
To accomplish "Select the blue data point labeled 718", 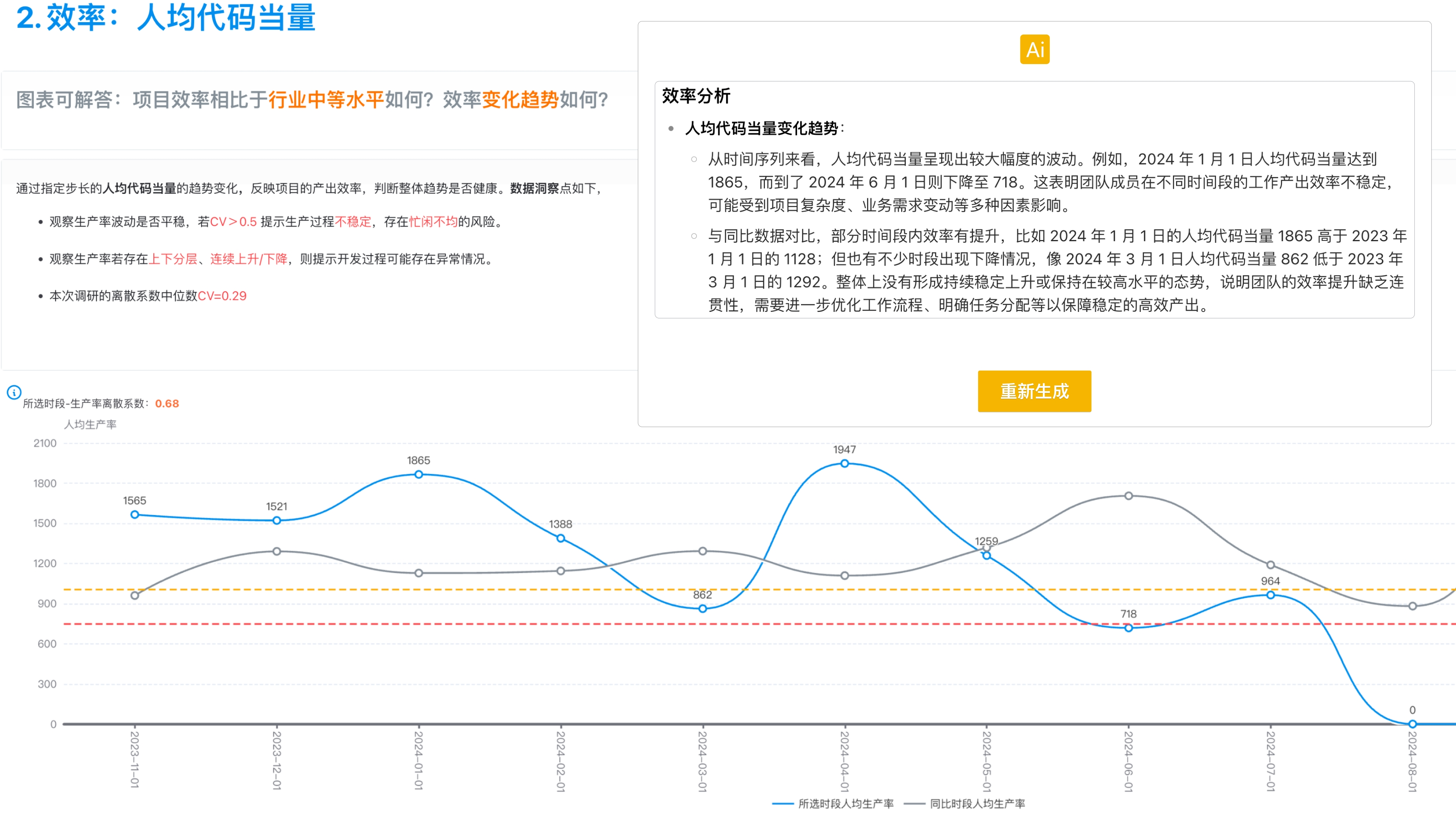I will coord(1128,628).
